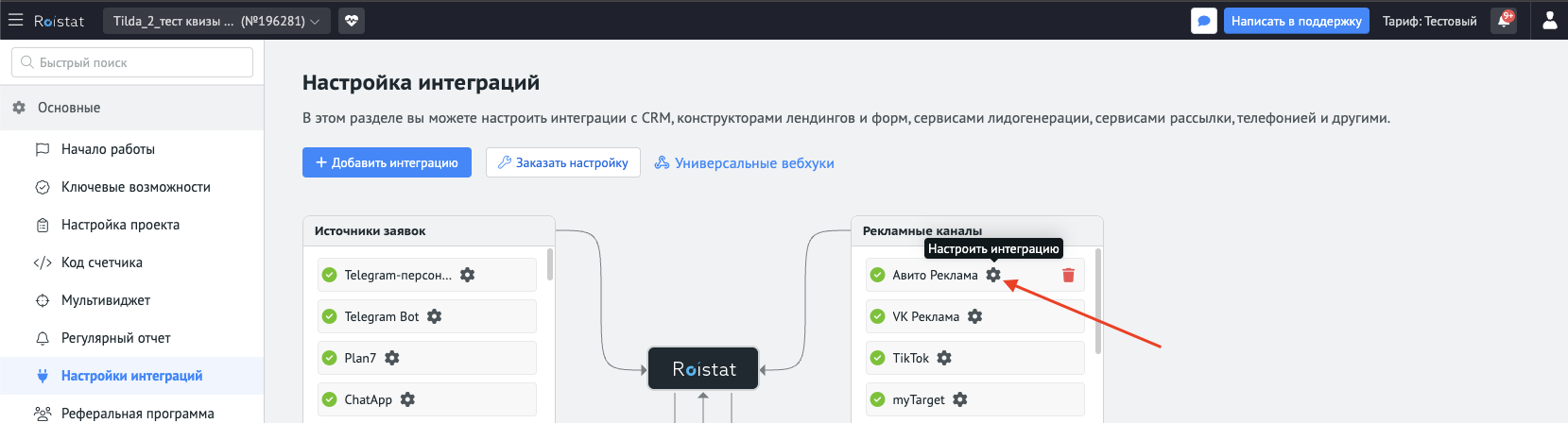Screen dimensions: 1568x423
Task: Click the Авито Реклама integration name
Action: click(936, 275)
